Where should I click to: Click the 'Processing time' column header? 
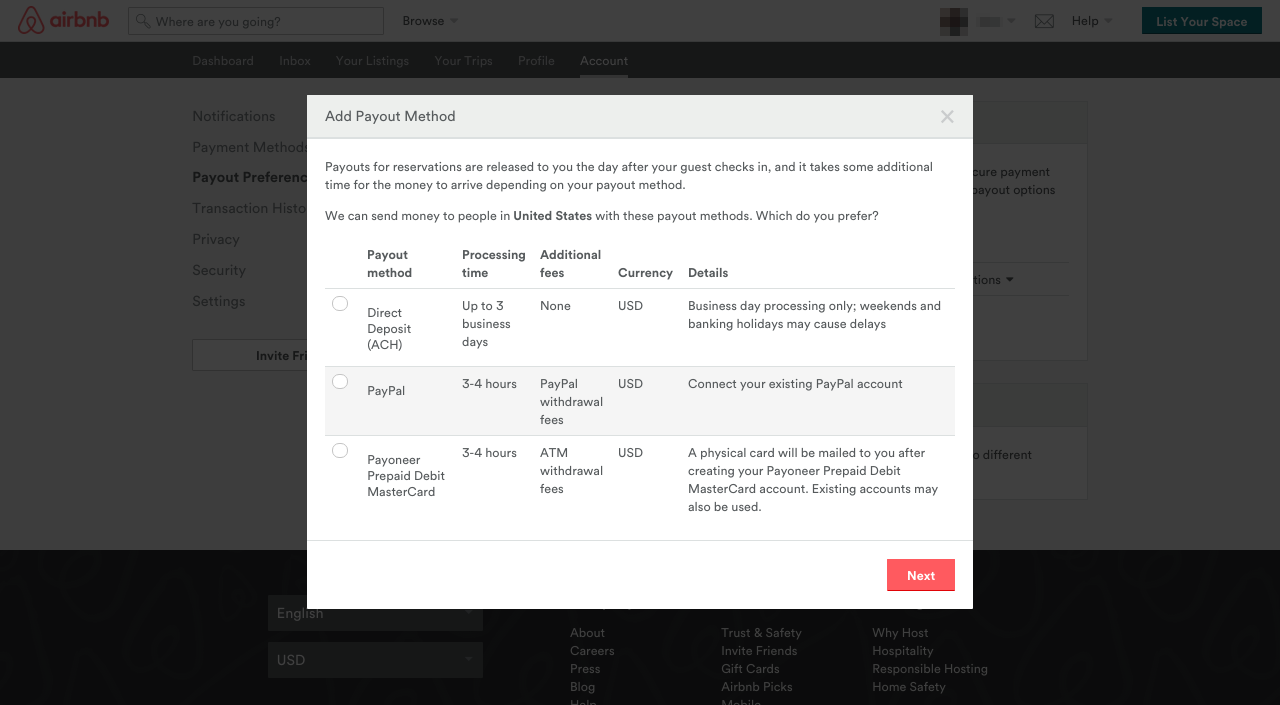point(493,264)
